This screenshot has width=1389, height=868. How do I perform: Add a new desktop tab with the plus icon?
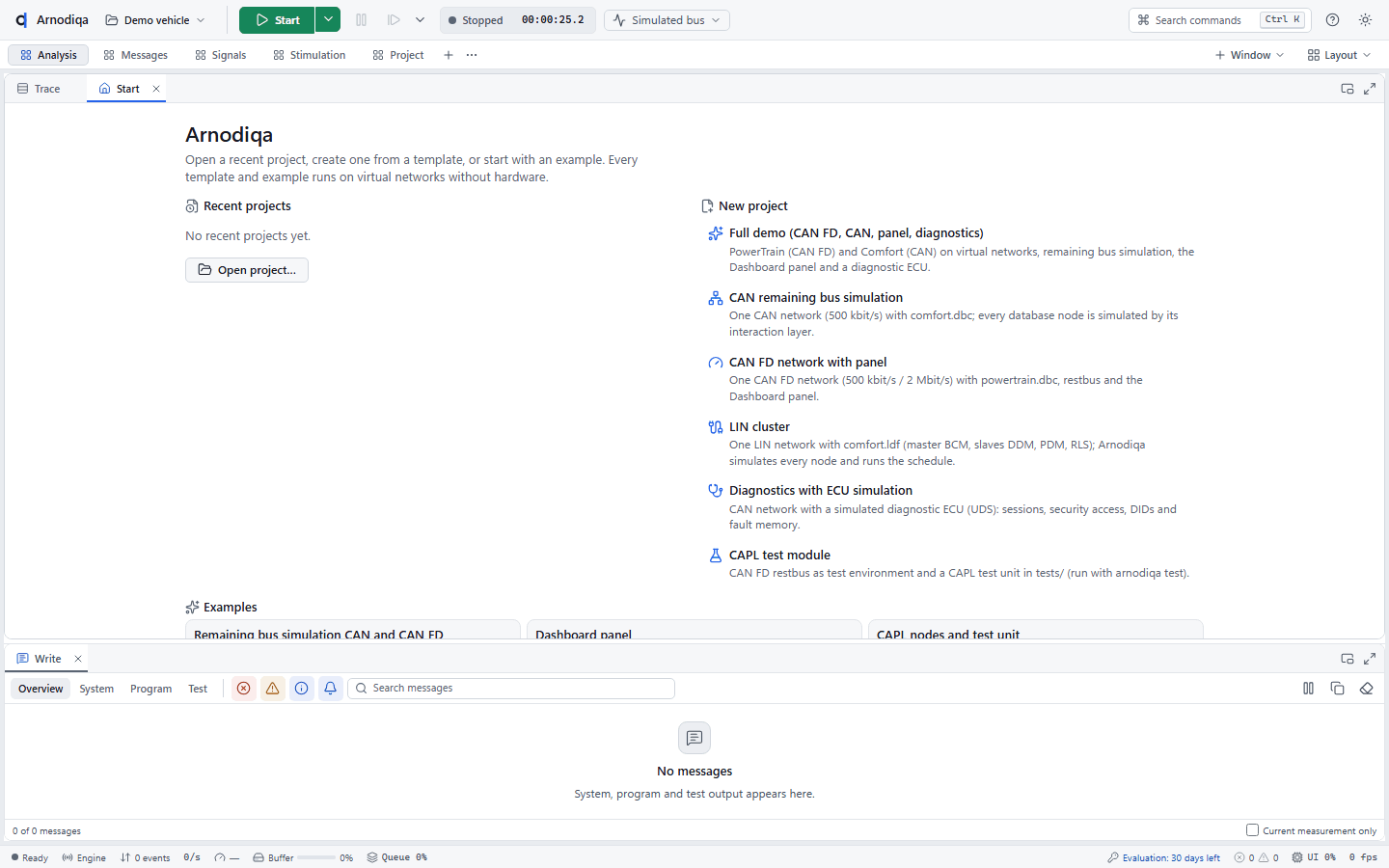(x=449, y=55)
